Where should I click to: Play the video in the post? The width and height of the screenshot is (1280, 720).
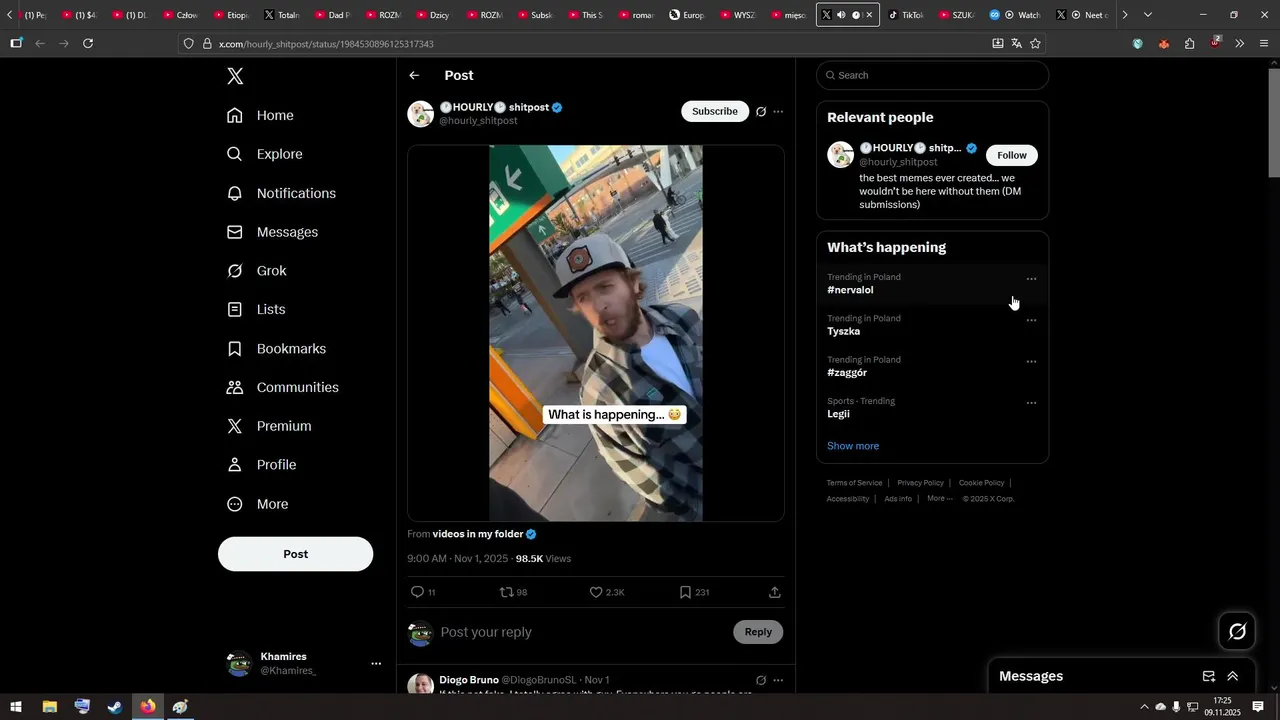pyautogui.click(x=596, y=333)
